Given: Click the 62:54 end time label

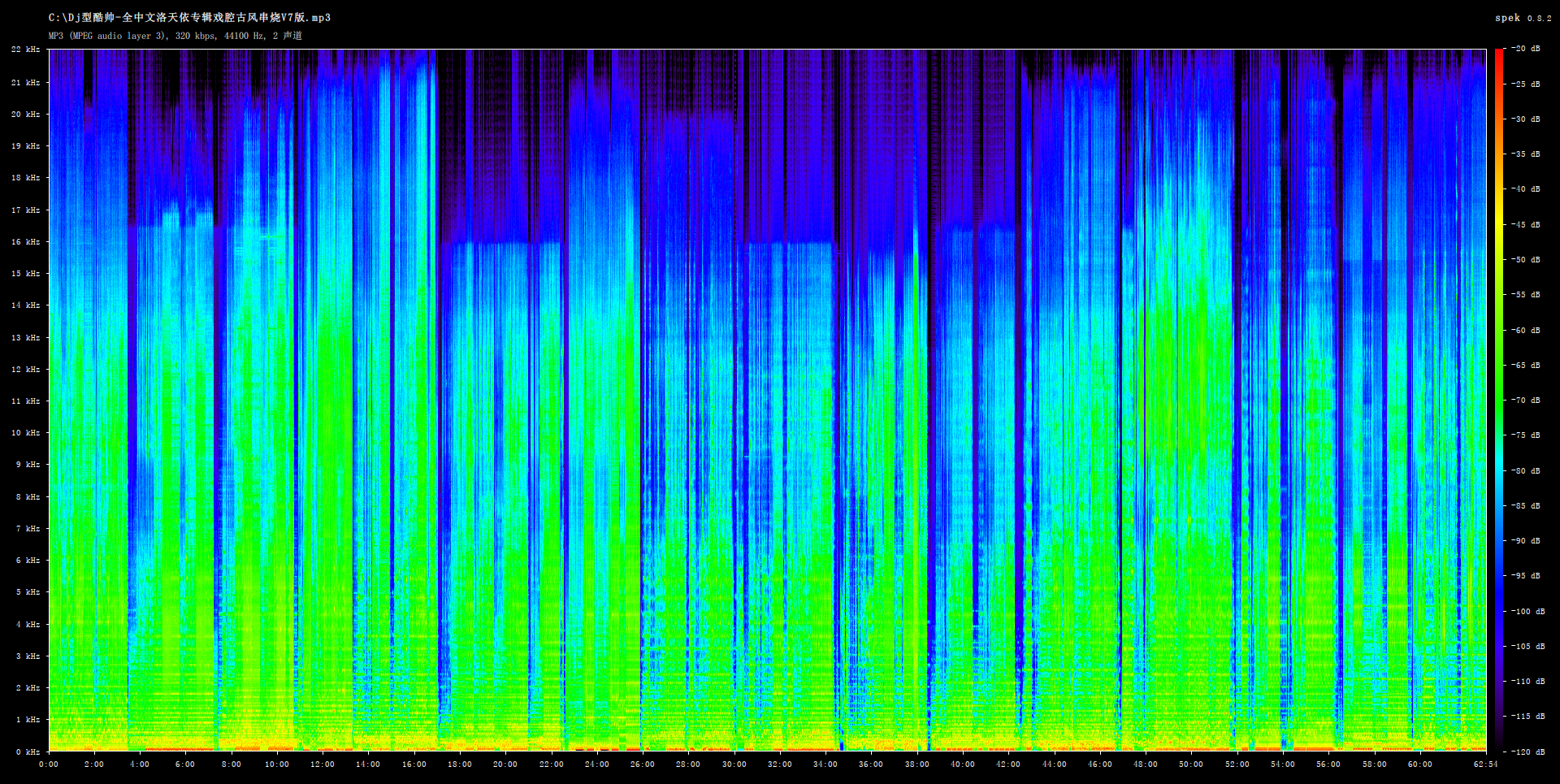Looking at the screenshot, I should pos(1486,764).
